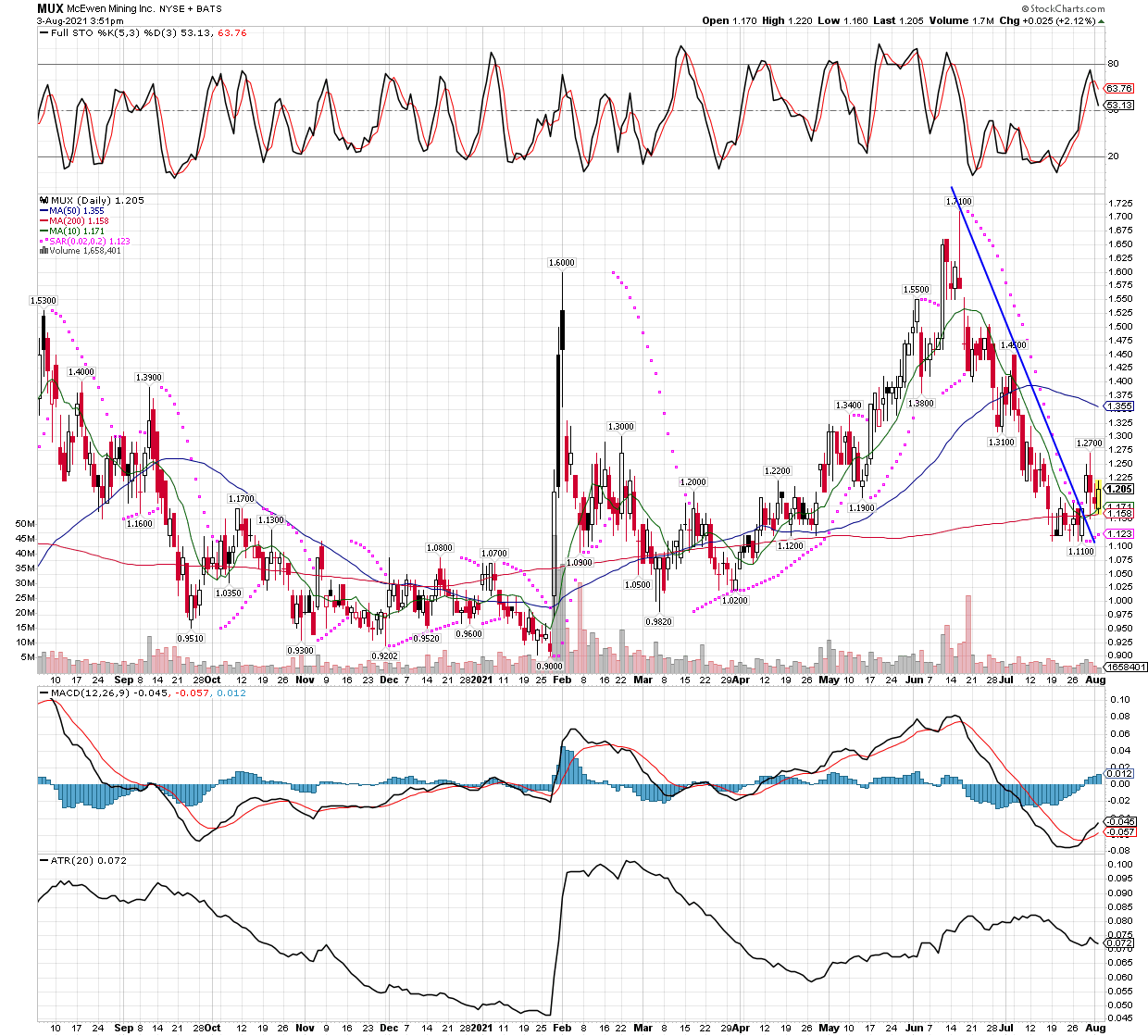This screenshot has width=1148, height=1036.
Task: Click the 1.0200 price label
Action: pos(735,600)
